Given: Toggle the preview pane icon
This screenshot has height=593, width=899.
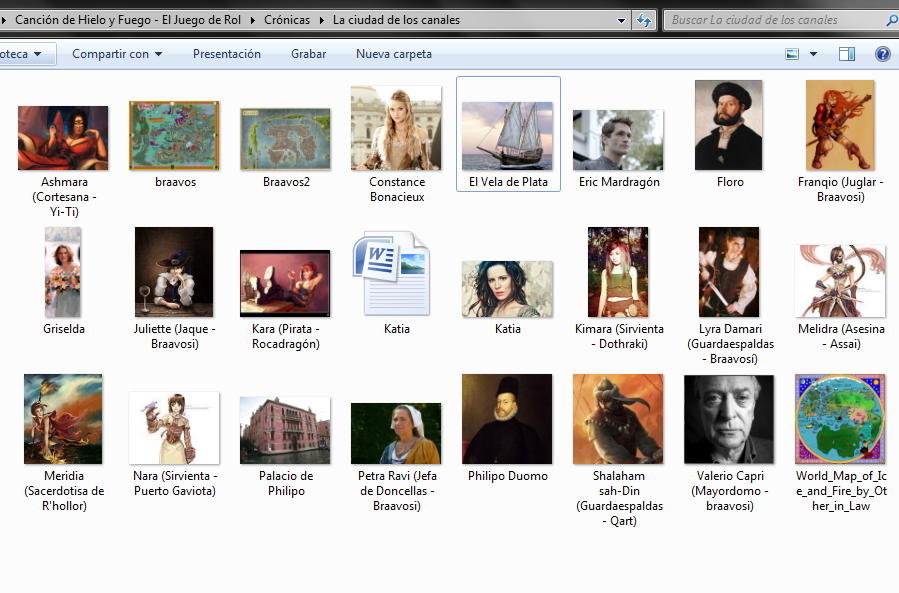Looking at the screenshot, I should 847,54.
